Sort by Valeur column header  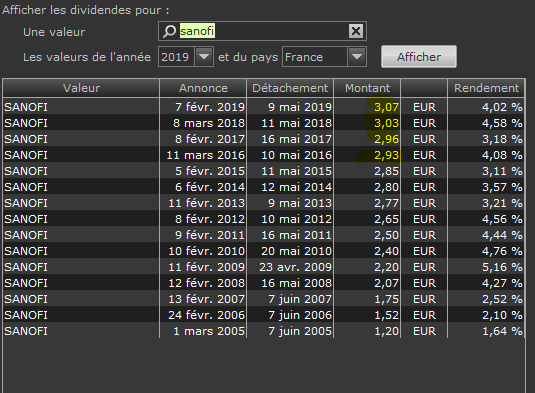coord(81,88)
